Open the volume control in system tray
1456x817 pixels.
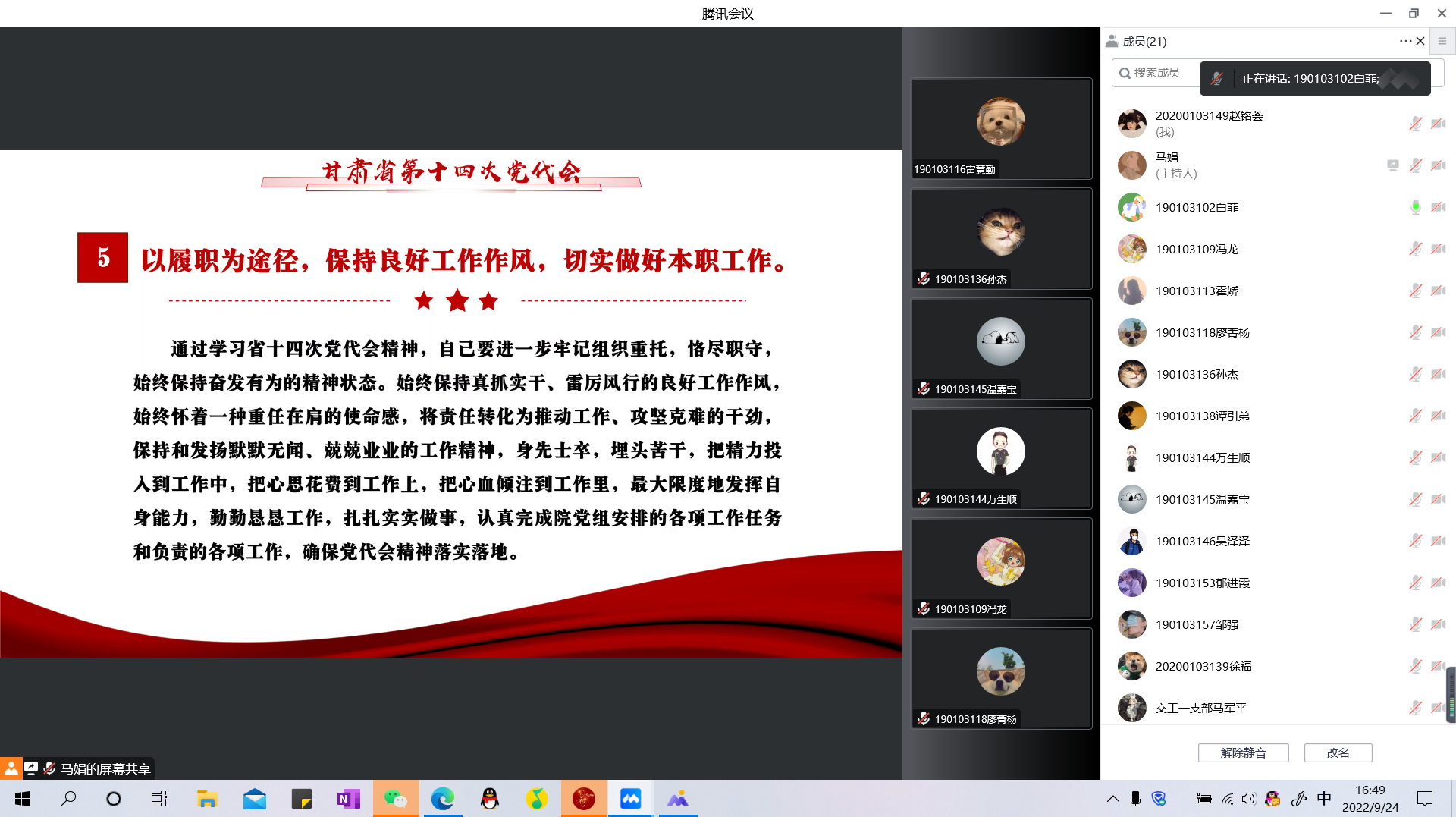click(1249, 799)
